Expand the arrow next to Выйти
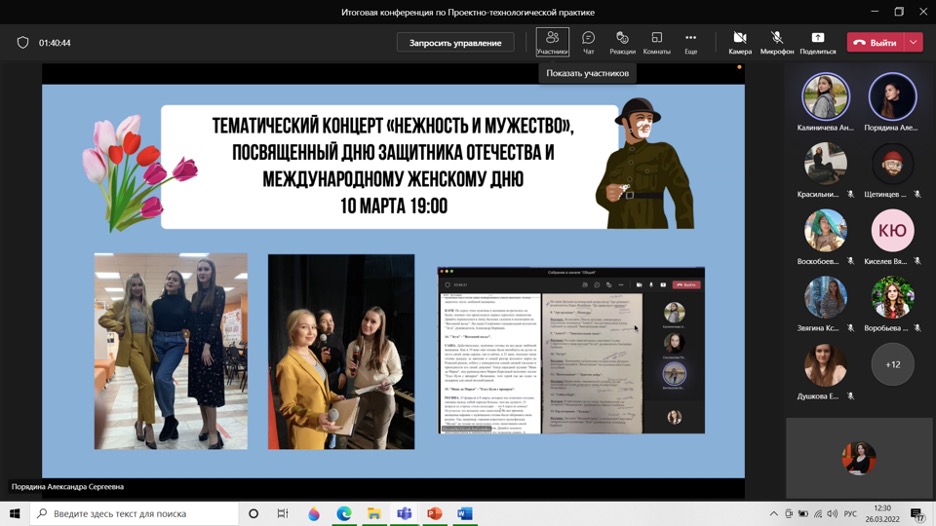The width and height of the screenshot is (936, 526). tap(914, 43)
